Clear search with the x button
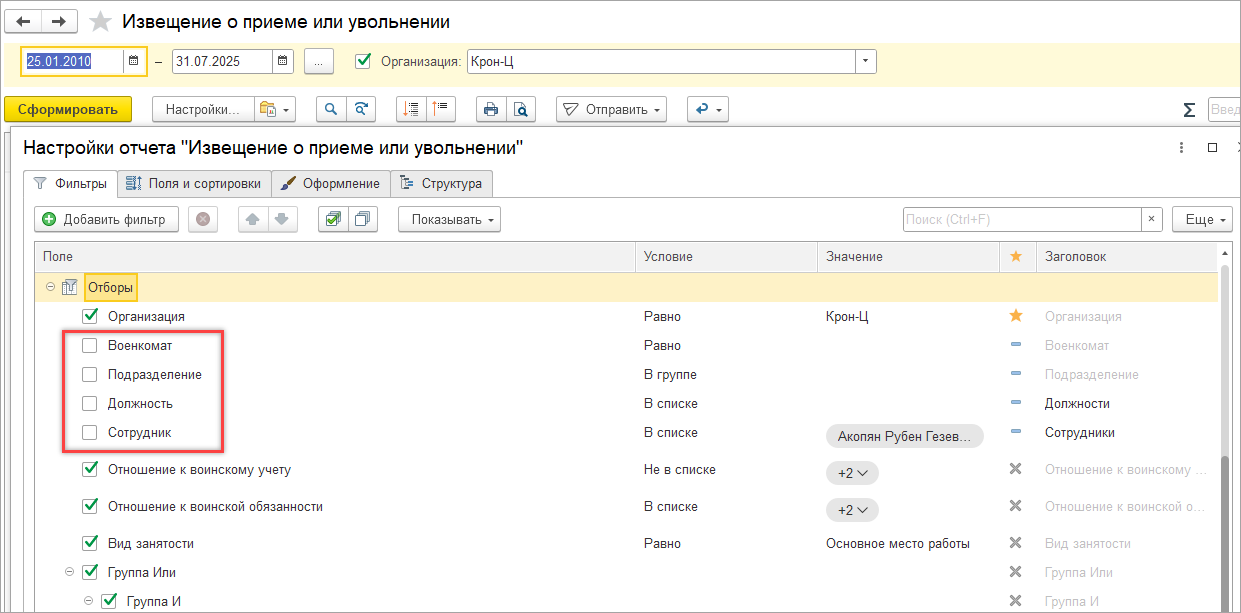This screenshot has height=613, width=1241. [1152, 219]
